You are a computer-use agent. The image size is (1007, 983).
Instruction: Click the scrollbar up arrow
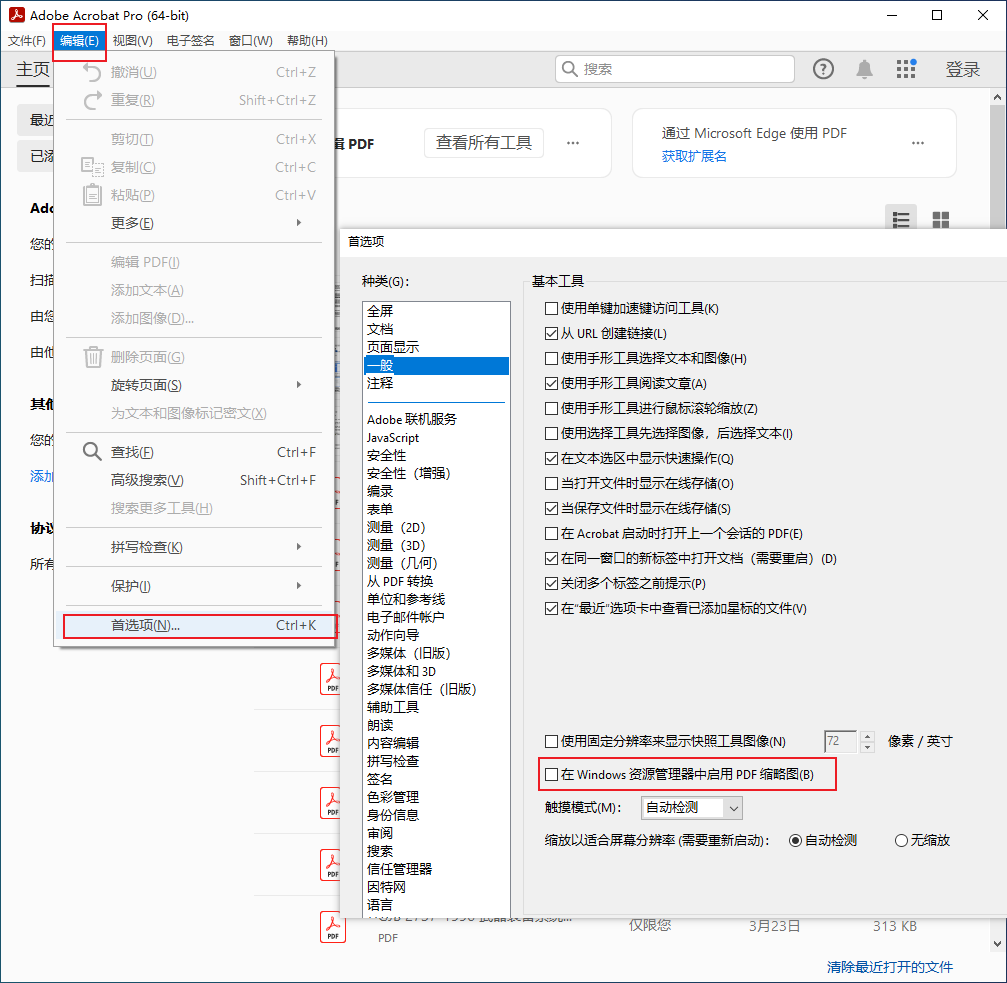click(x=997, y=97)
